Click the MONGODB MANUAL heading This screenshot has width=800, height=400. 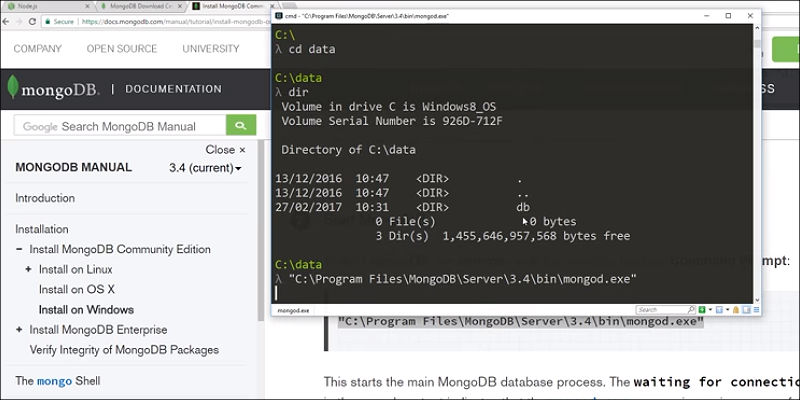tap(73, 167)
